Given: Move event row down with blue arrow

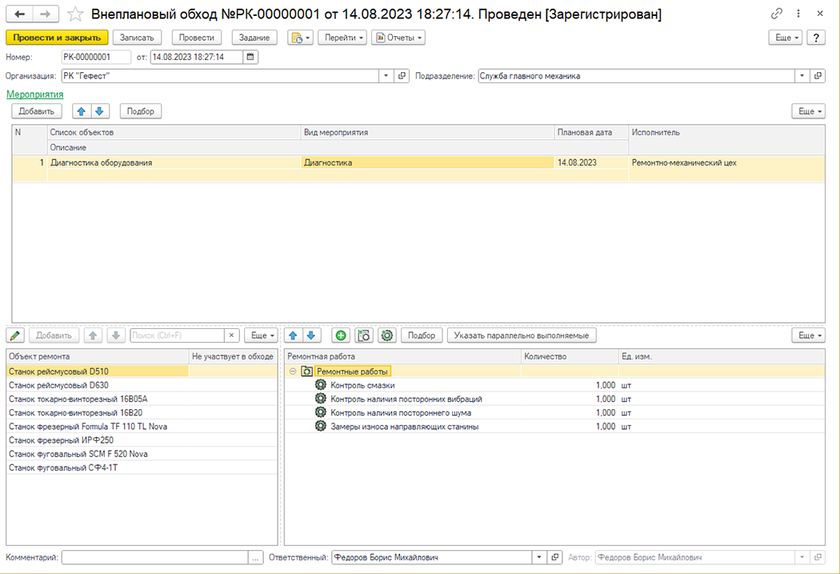Looking at the screenshot, I should (99, 111).
